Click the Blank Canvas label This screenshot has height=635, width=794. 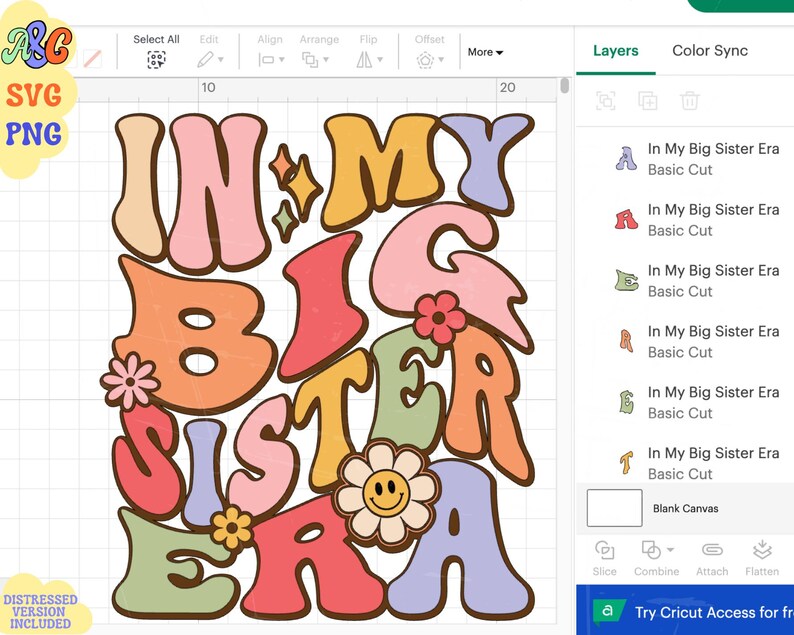pos(685,508)
